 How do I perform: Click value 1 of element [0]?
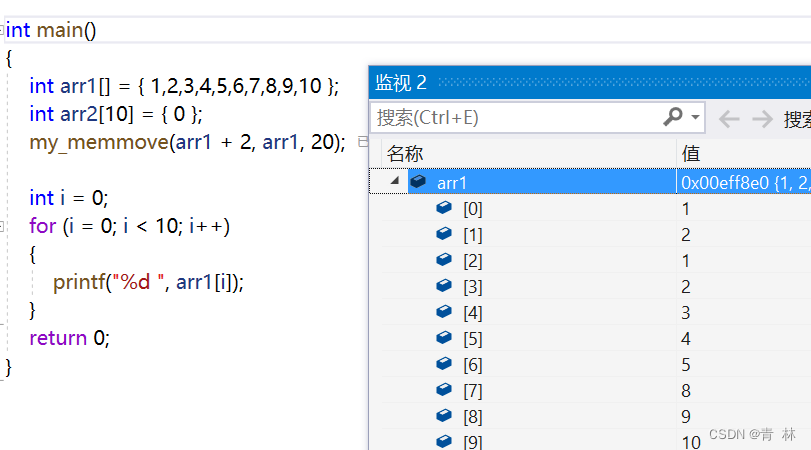[x=686, y=209]
